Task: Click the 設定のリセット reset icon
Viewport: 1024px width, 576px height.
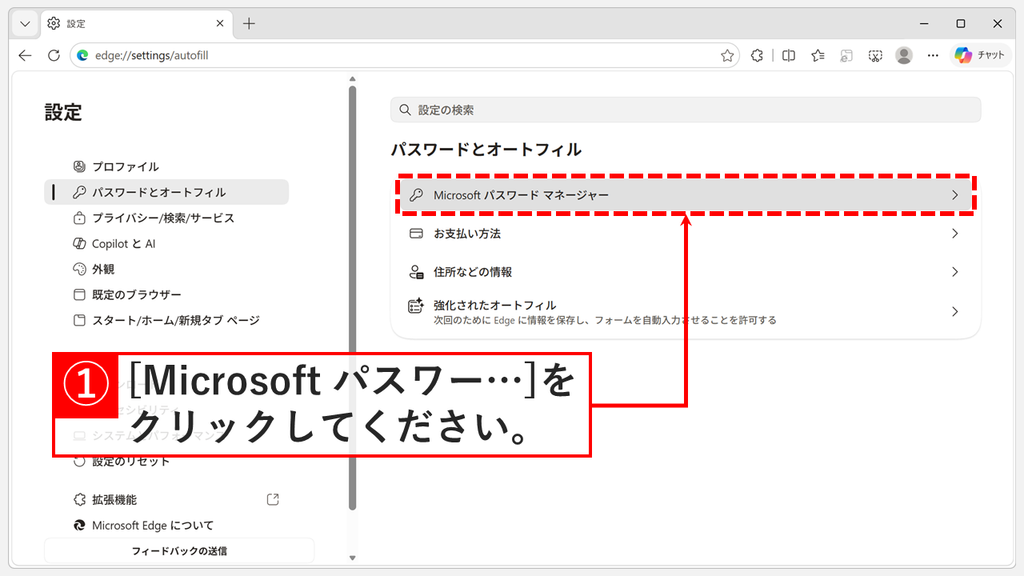Action: pyautogui.click(x=79, y=462)
